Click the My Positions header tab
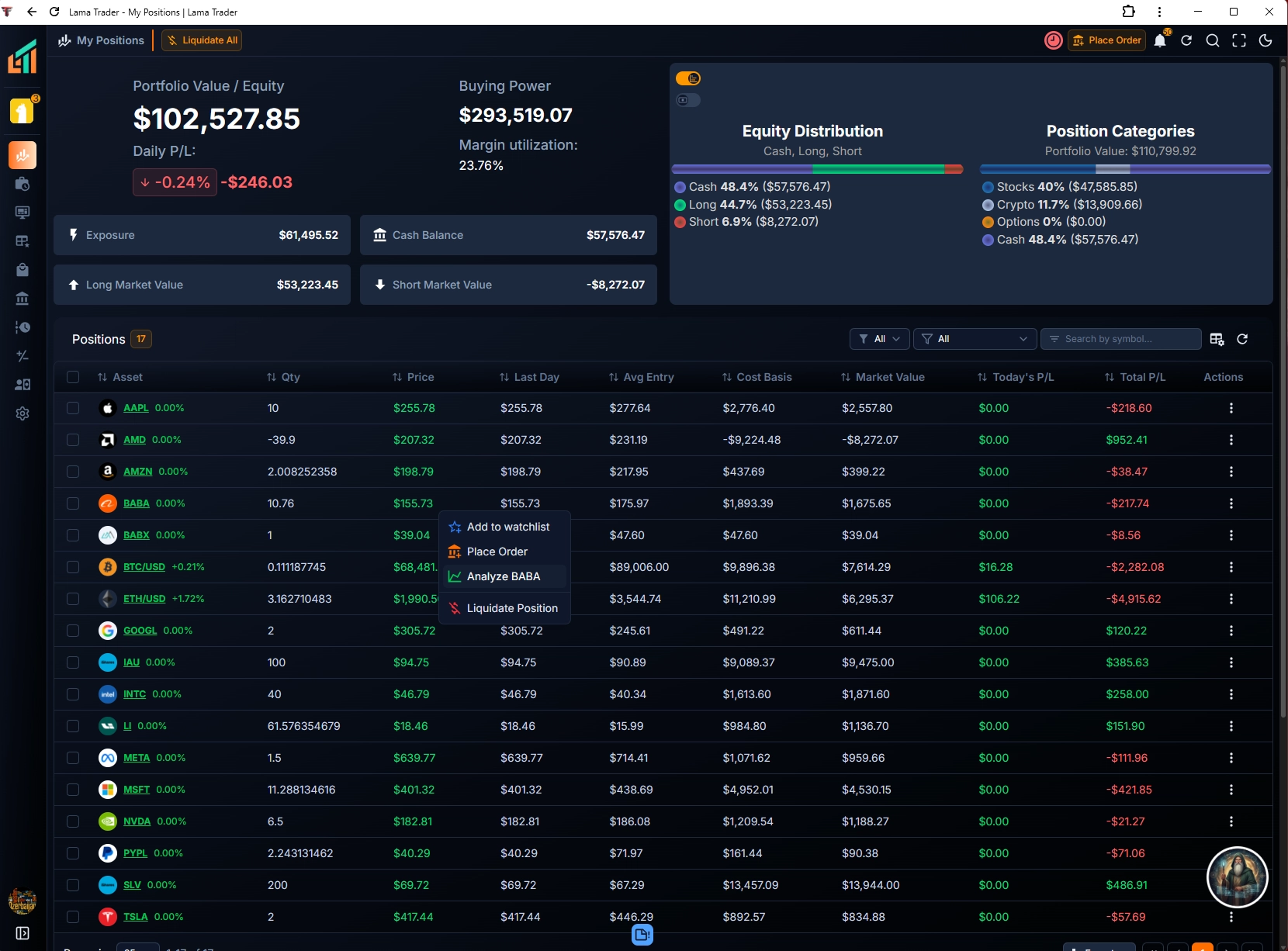1288x951 pixels. [102, 40]
